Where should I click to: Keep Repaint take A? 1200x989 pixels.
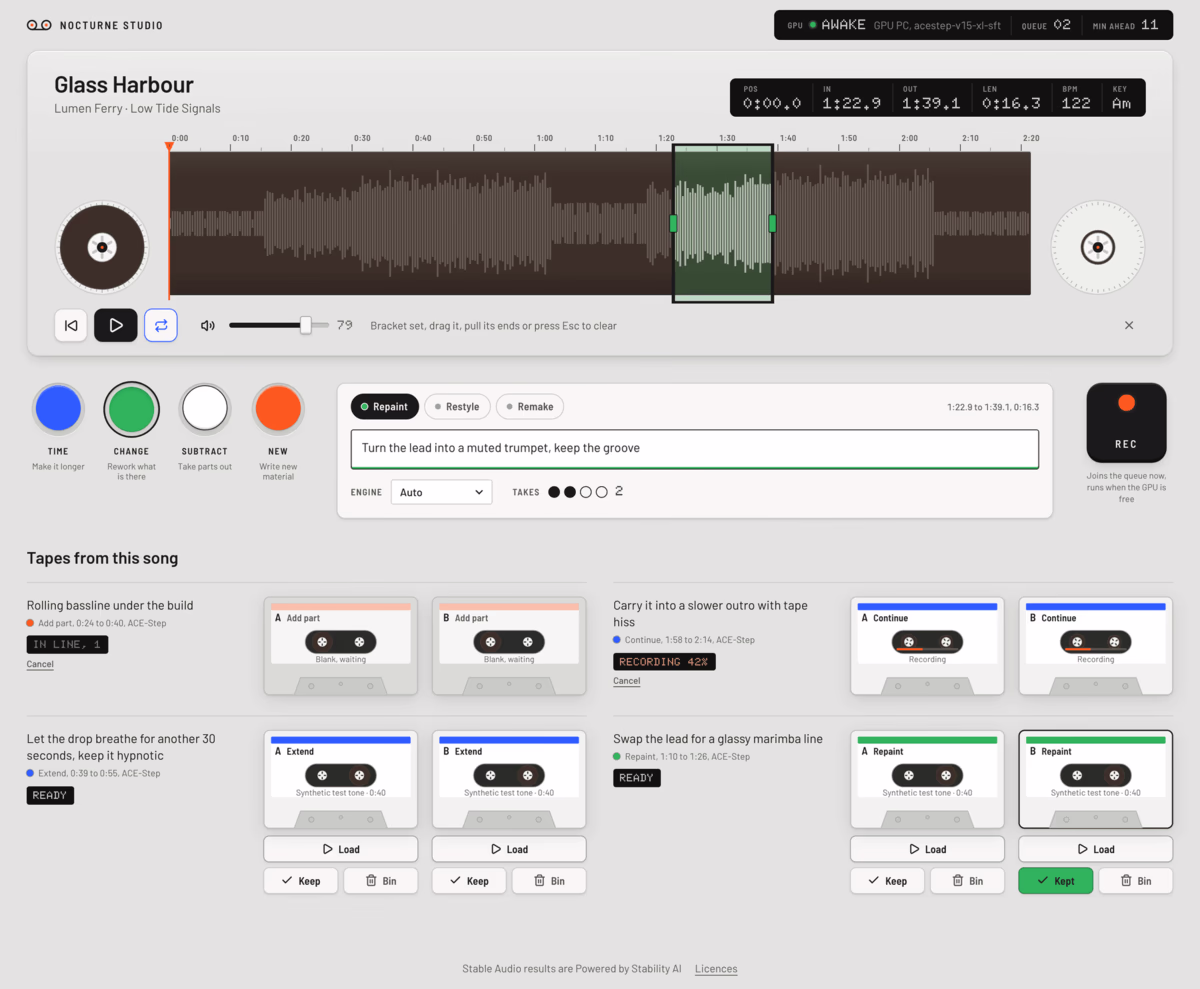pos(887,881)
